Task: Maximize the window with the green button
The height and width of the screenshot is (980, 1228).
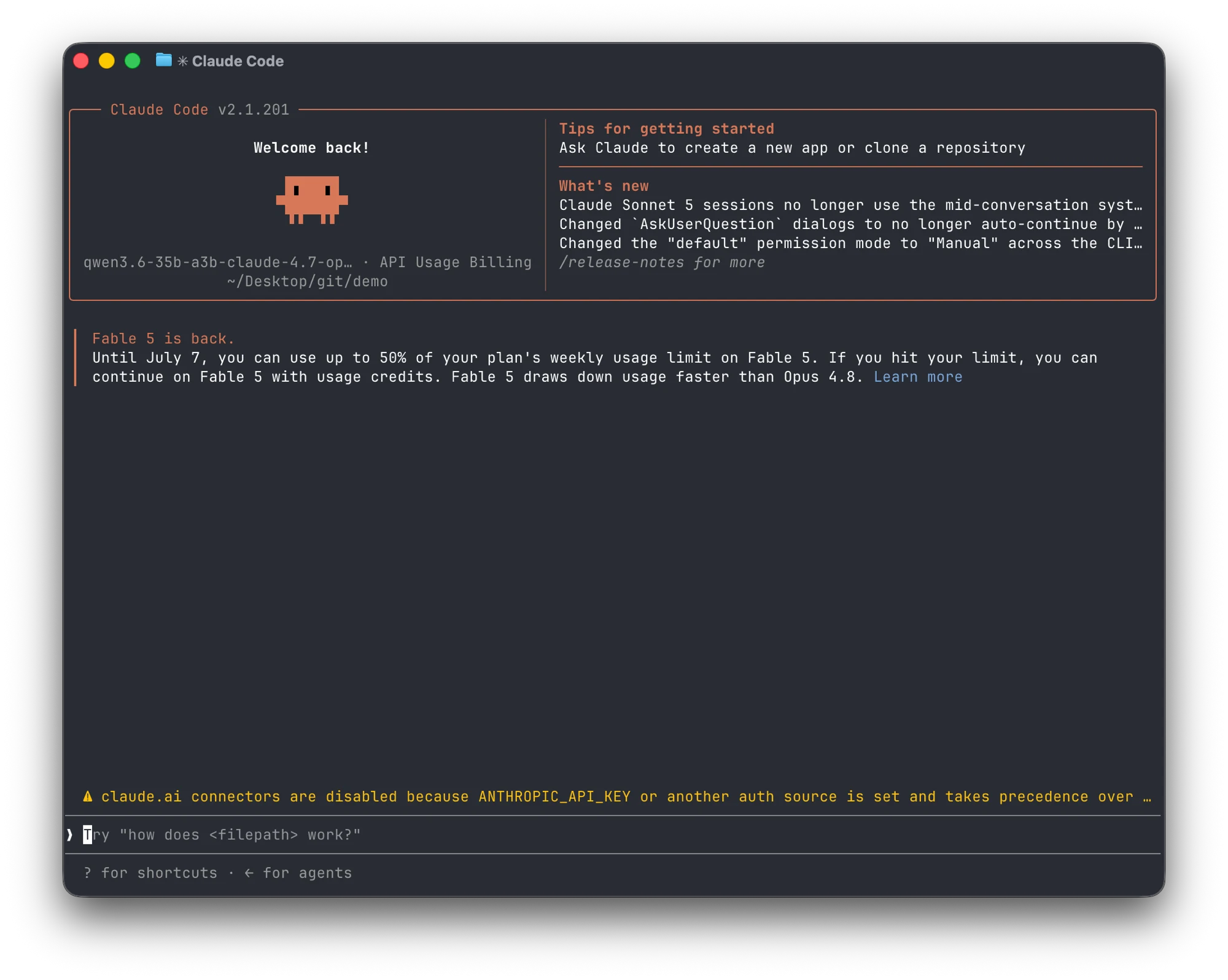Action: [x=133, y=61]
